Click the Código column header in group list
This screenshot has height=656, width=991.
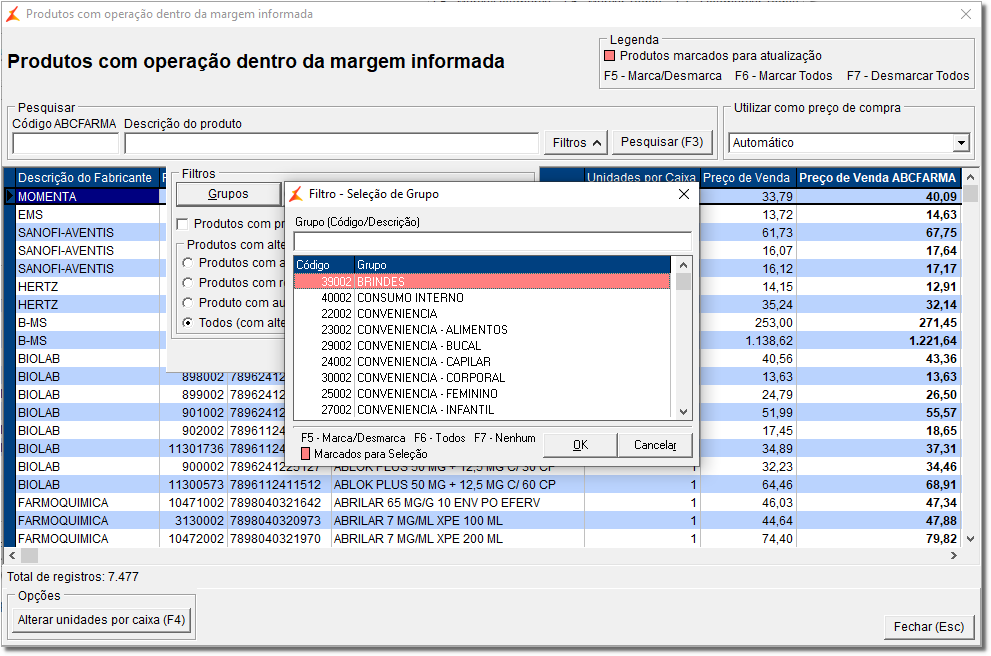324,265
